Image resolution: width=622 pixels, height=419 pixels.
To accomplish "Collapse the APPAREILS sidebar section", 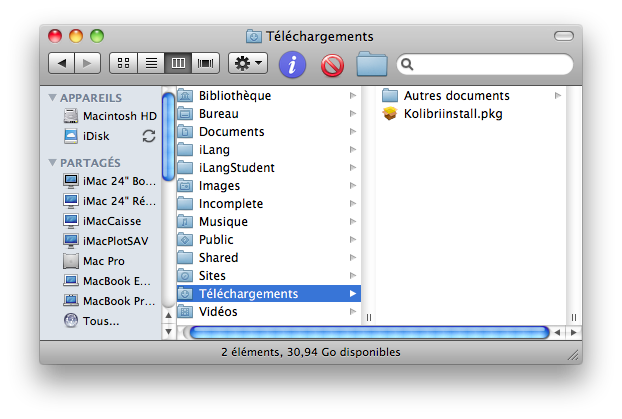I will tap(52, 97).
